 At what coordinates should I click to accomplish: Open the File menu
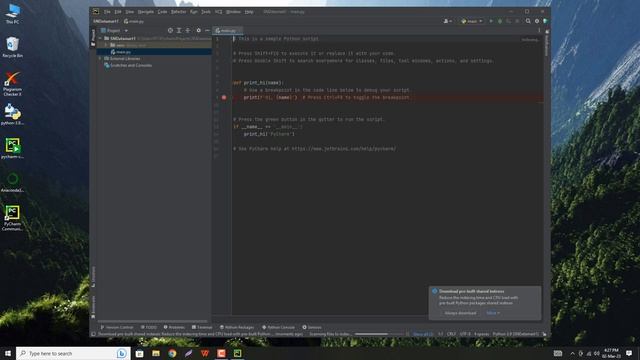click(x=107, y=12)
